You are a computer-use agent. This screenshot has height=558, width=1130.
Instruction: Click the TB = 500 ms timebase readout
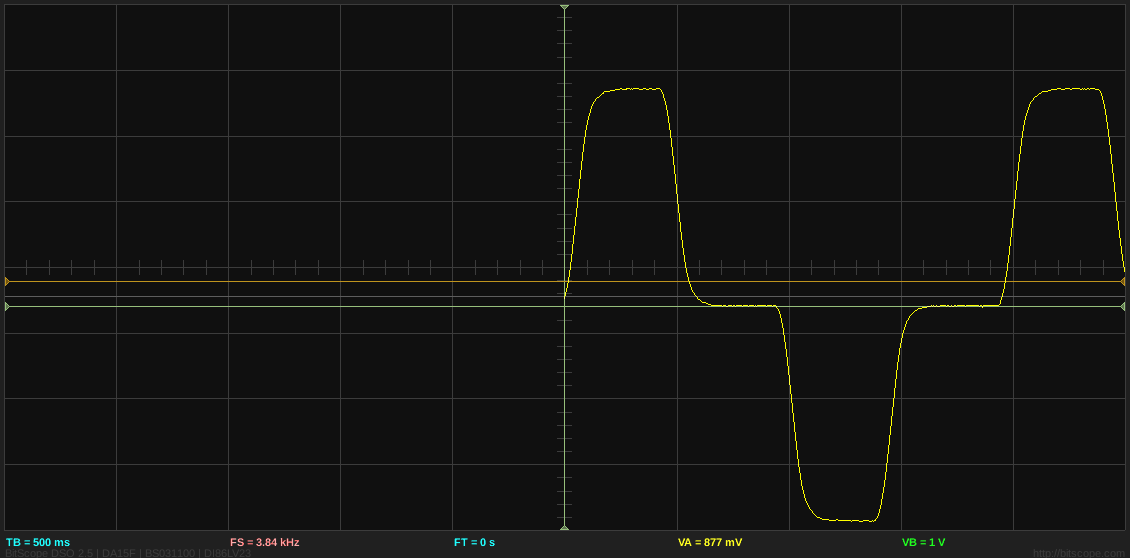(x=38, y=542)
